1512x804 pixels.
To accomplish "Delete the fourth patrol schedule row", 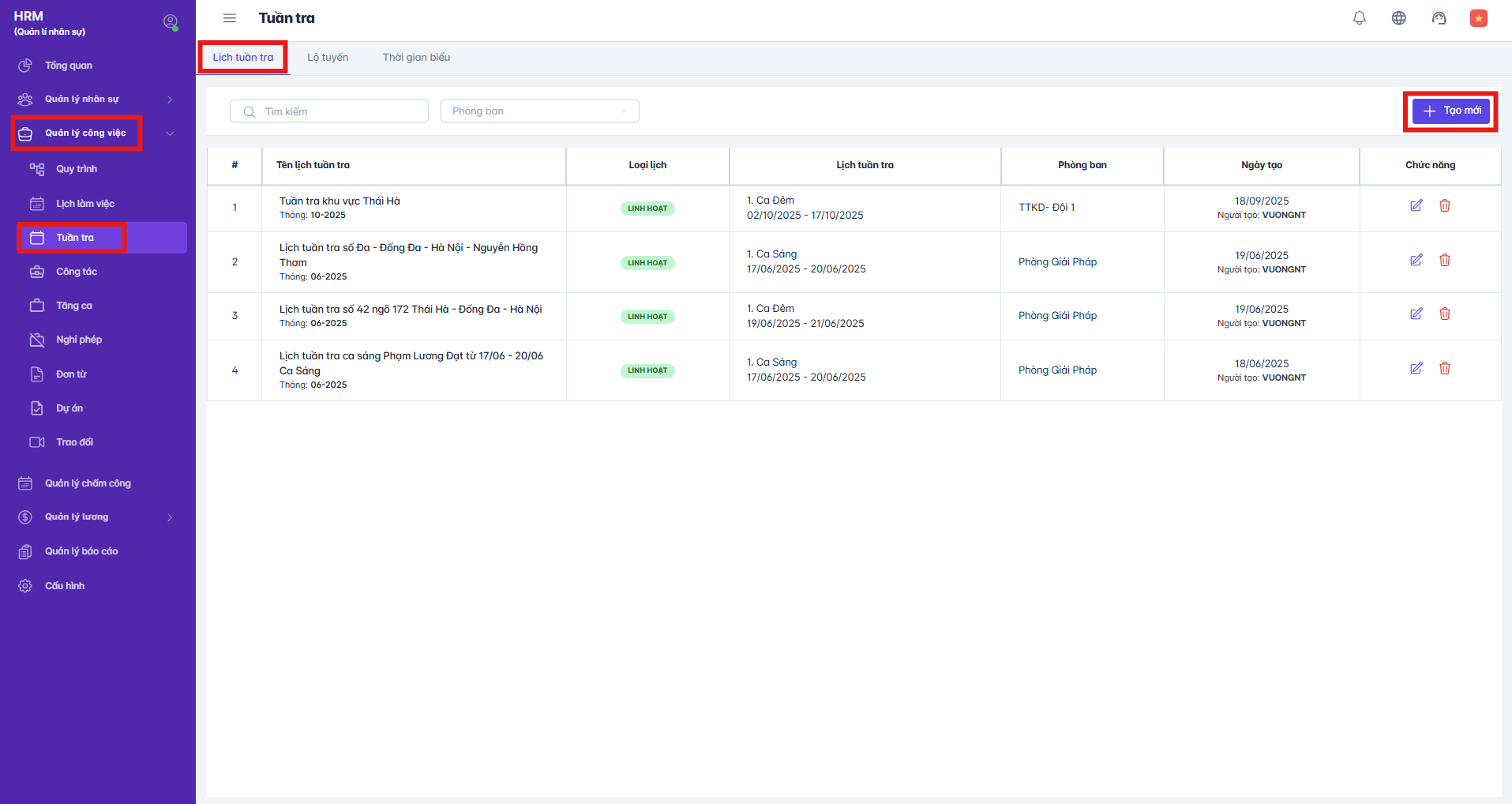I will 1444,369.
